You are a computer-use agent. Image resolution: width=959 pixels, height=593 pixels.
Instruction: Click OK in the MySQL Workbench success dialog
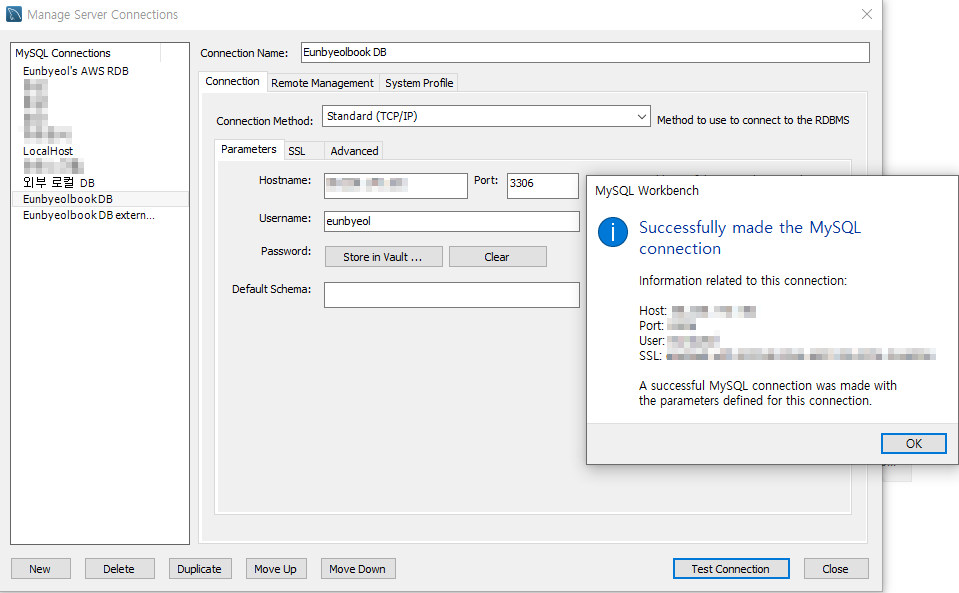913,443
